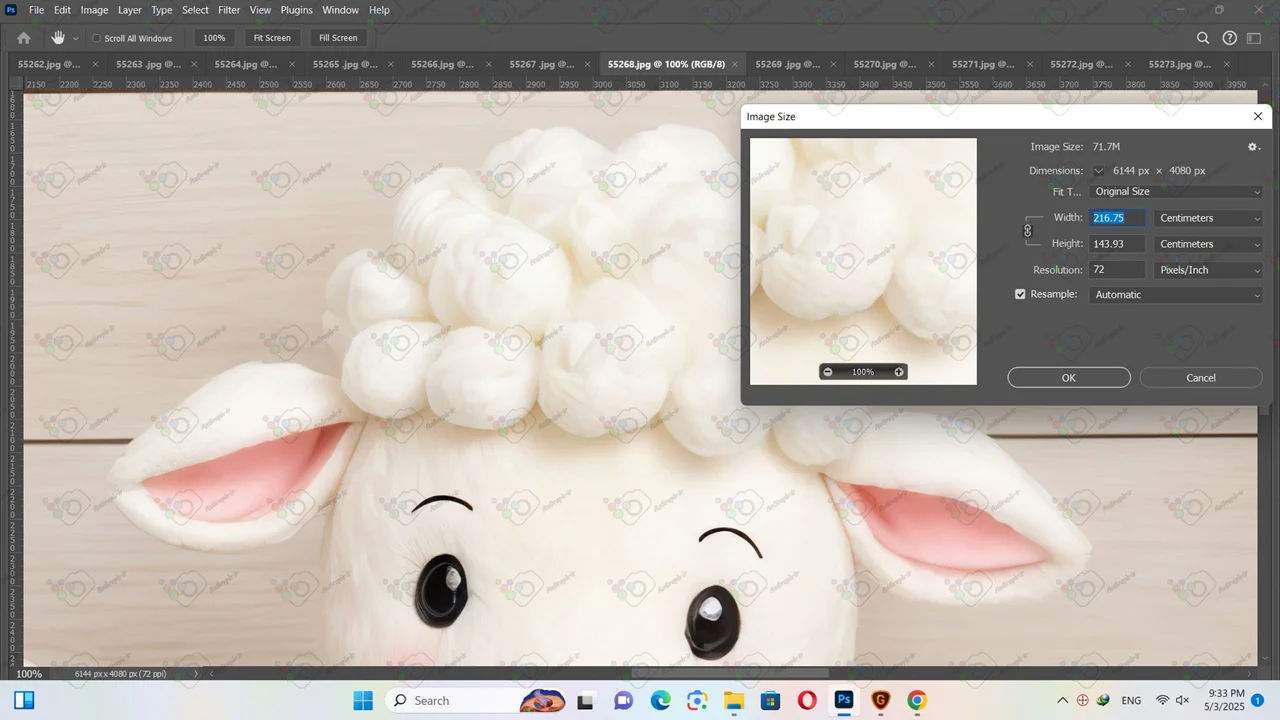
Task: Switch to the 55266.jpg document tab
Action: [440, 64]
